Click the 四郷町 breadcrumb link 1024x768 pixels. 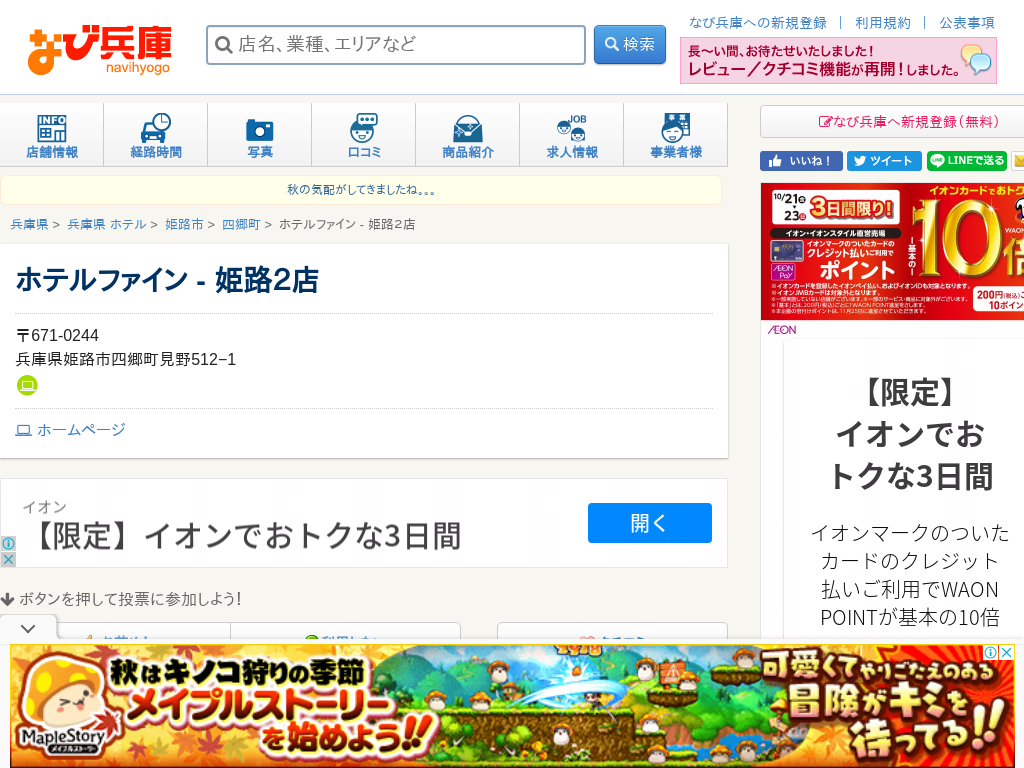coord(241,224)
